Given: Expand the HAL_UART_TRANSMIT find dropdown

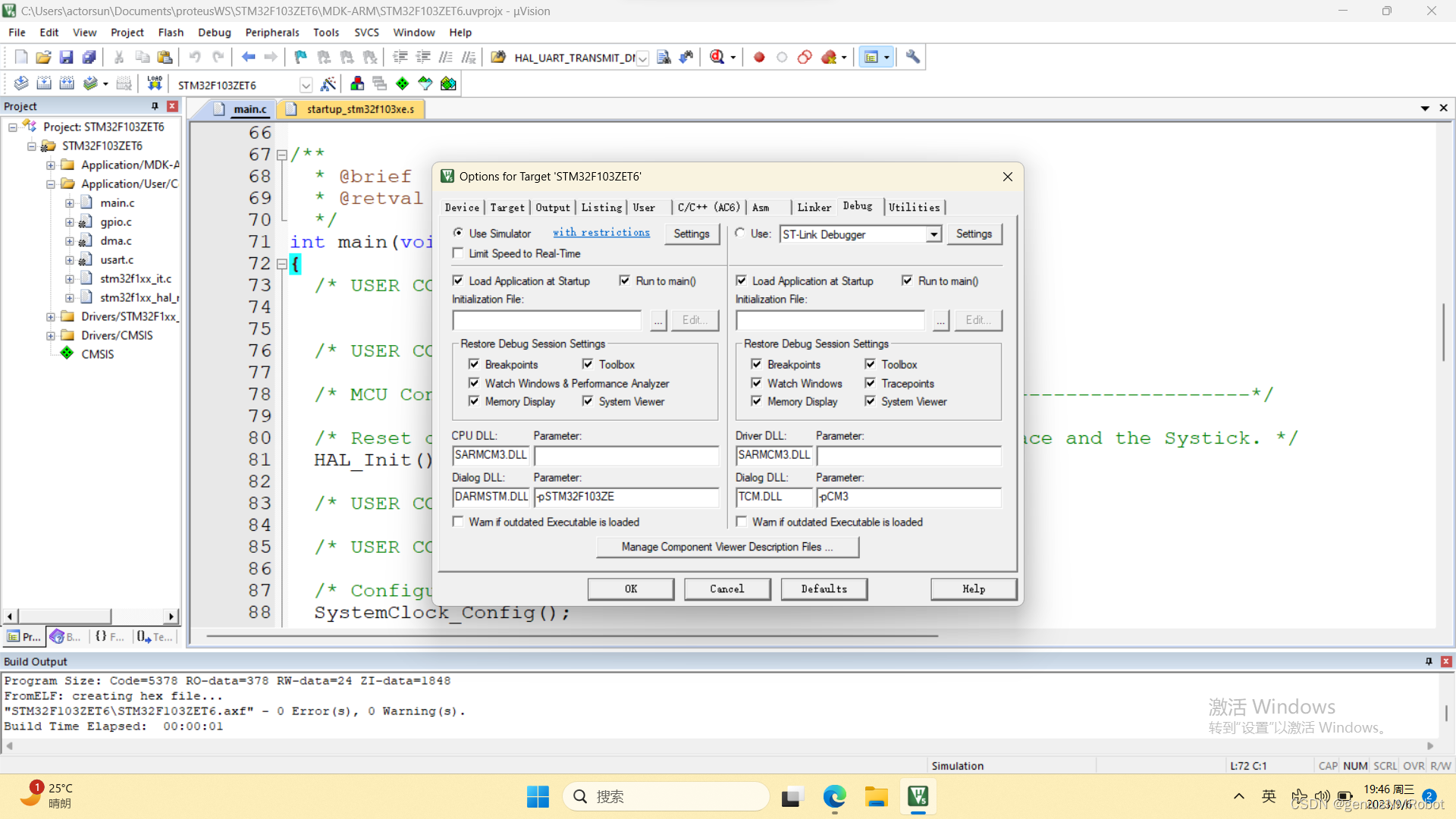Looking at the screenshot, I should (x=642, y=58).
